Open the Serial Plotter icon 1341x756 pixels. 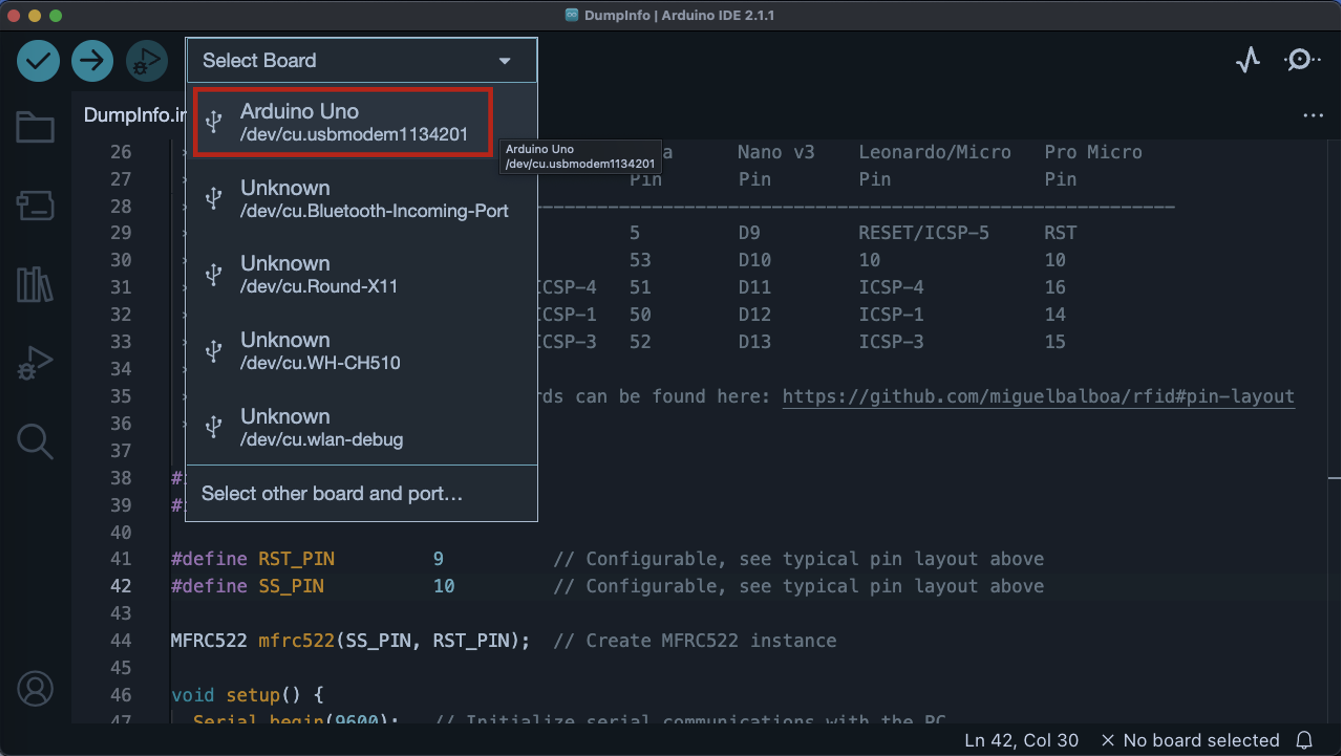(x=1248, y=60)
